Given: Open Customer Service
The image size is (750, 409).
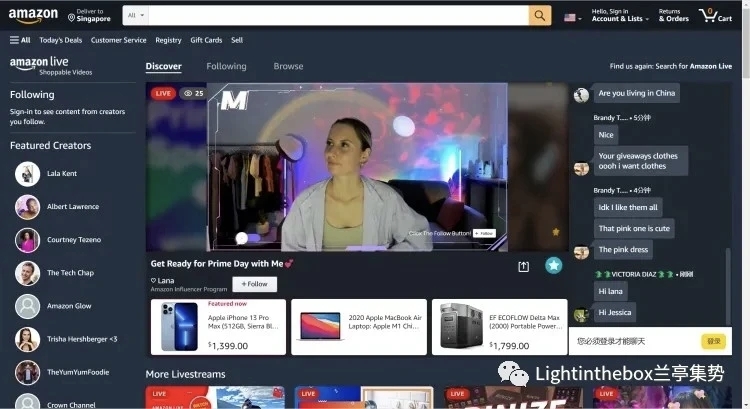Looking at the screenshot, I should coord(119,40).
